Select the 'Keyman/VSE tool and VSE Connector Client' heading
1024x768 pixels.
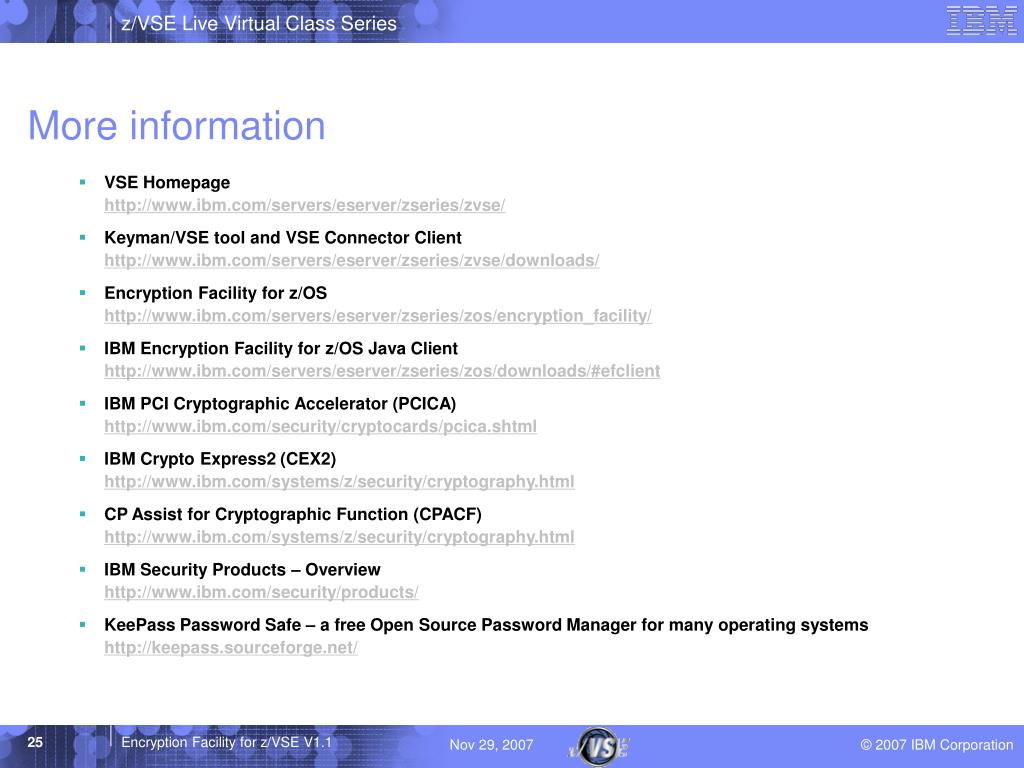click(x=283, y=238)
